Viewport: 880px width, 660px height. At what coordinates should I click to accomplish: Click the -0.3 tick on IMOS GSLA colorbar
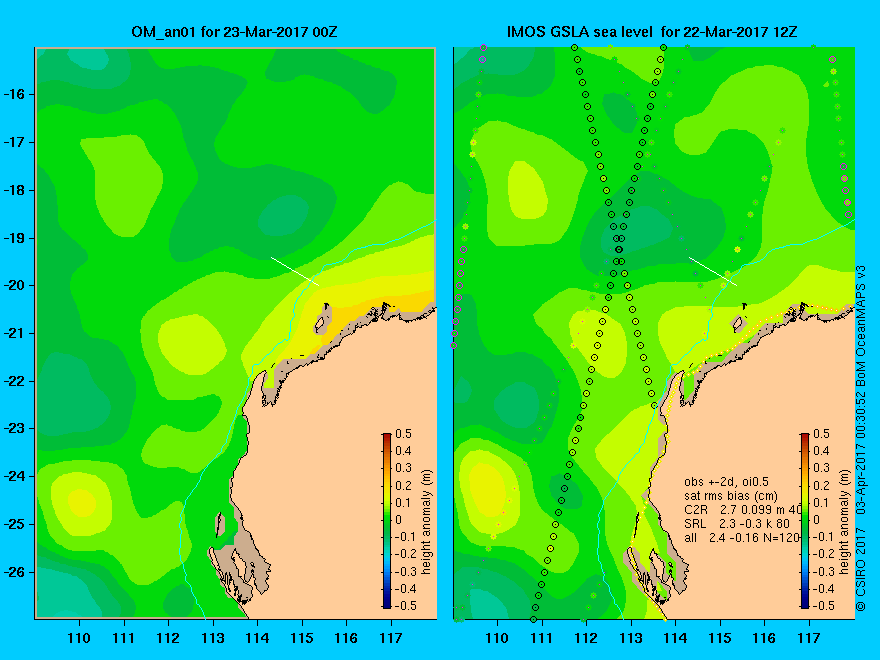[x=822, y=571]
